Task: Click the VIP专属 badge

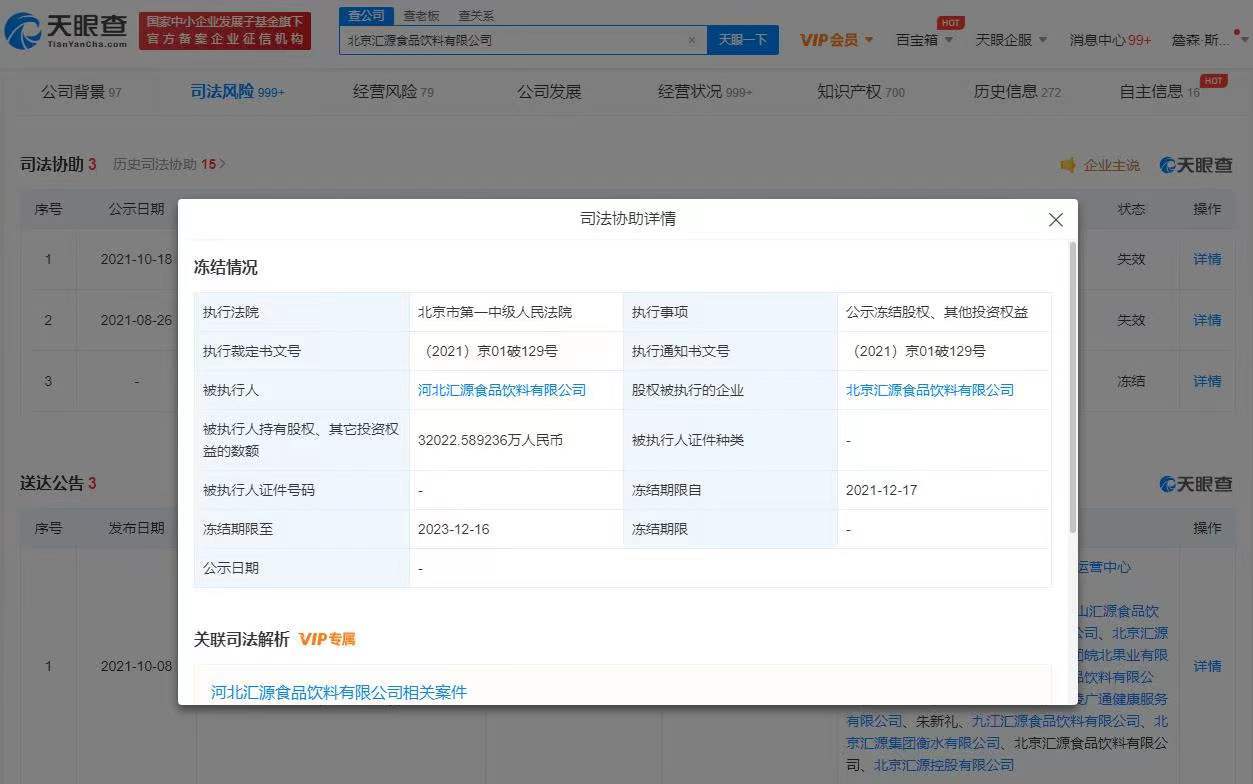Action: pyautogui.click(x=327, y=639)
